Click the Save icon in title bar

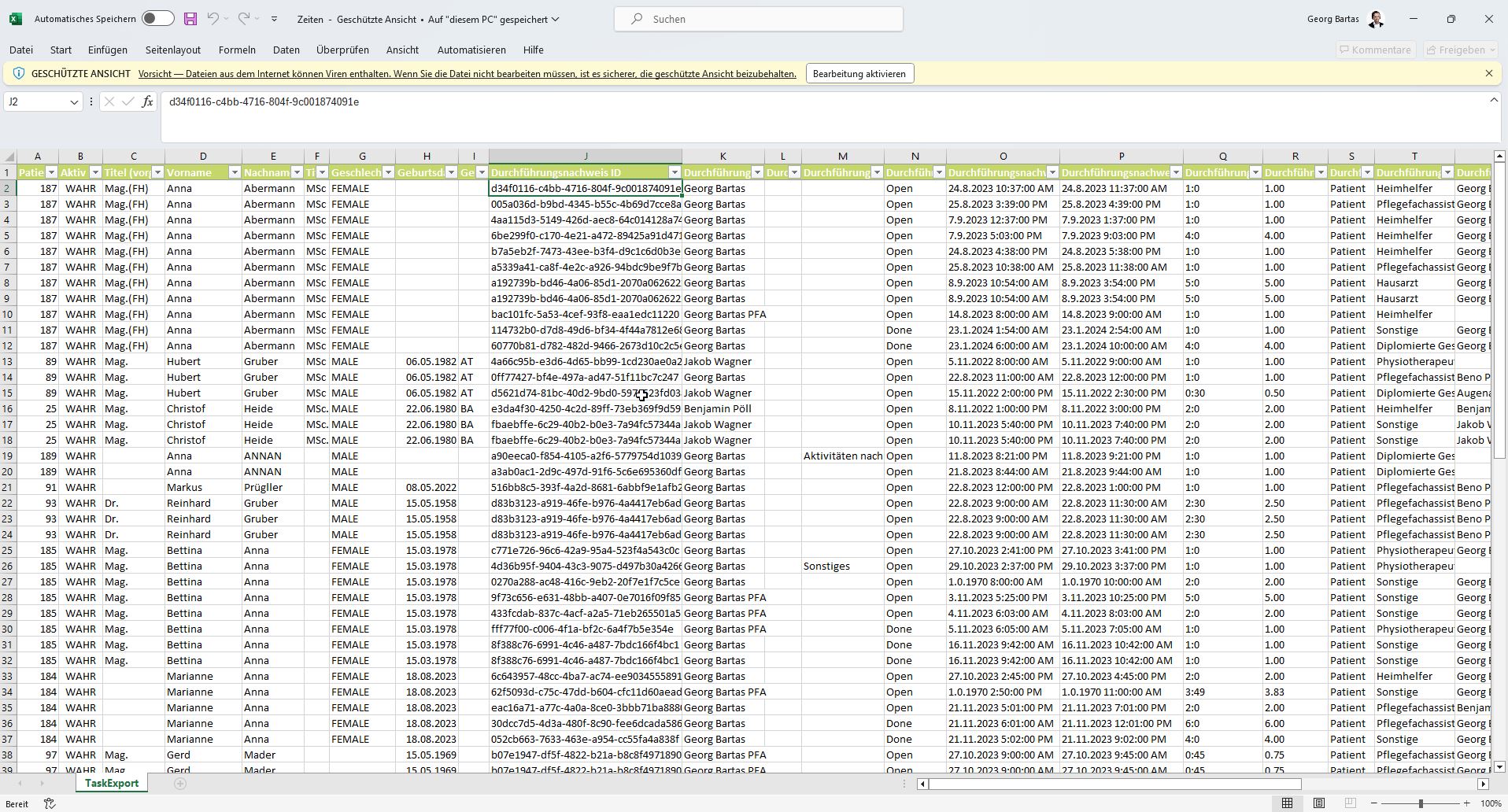(x=190, y=19)
